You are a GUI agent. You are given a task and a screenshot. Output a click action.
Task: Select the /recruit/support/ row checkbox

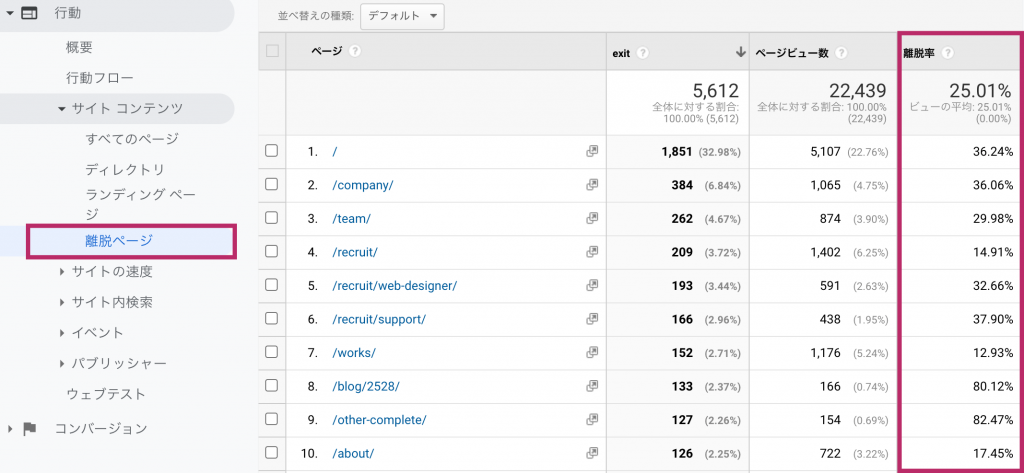[x=271, y=318]
